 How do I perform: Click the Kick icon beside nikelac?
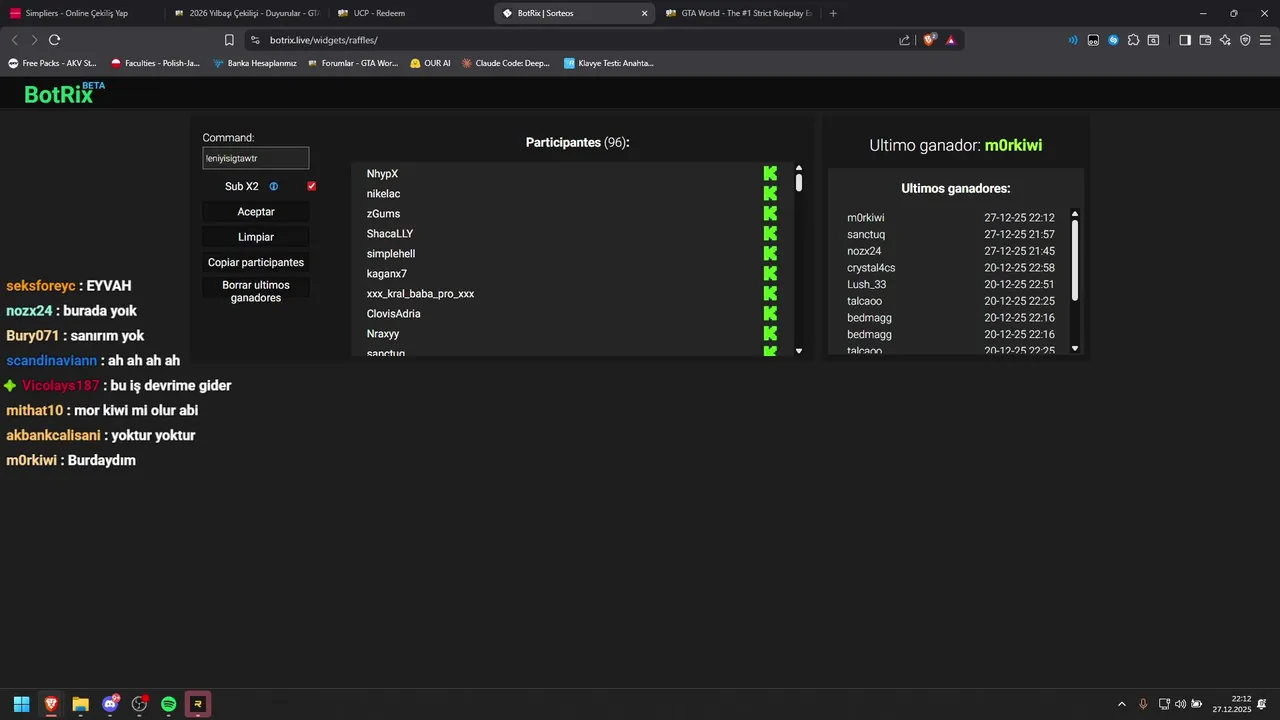[770, 194]
